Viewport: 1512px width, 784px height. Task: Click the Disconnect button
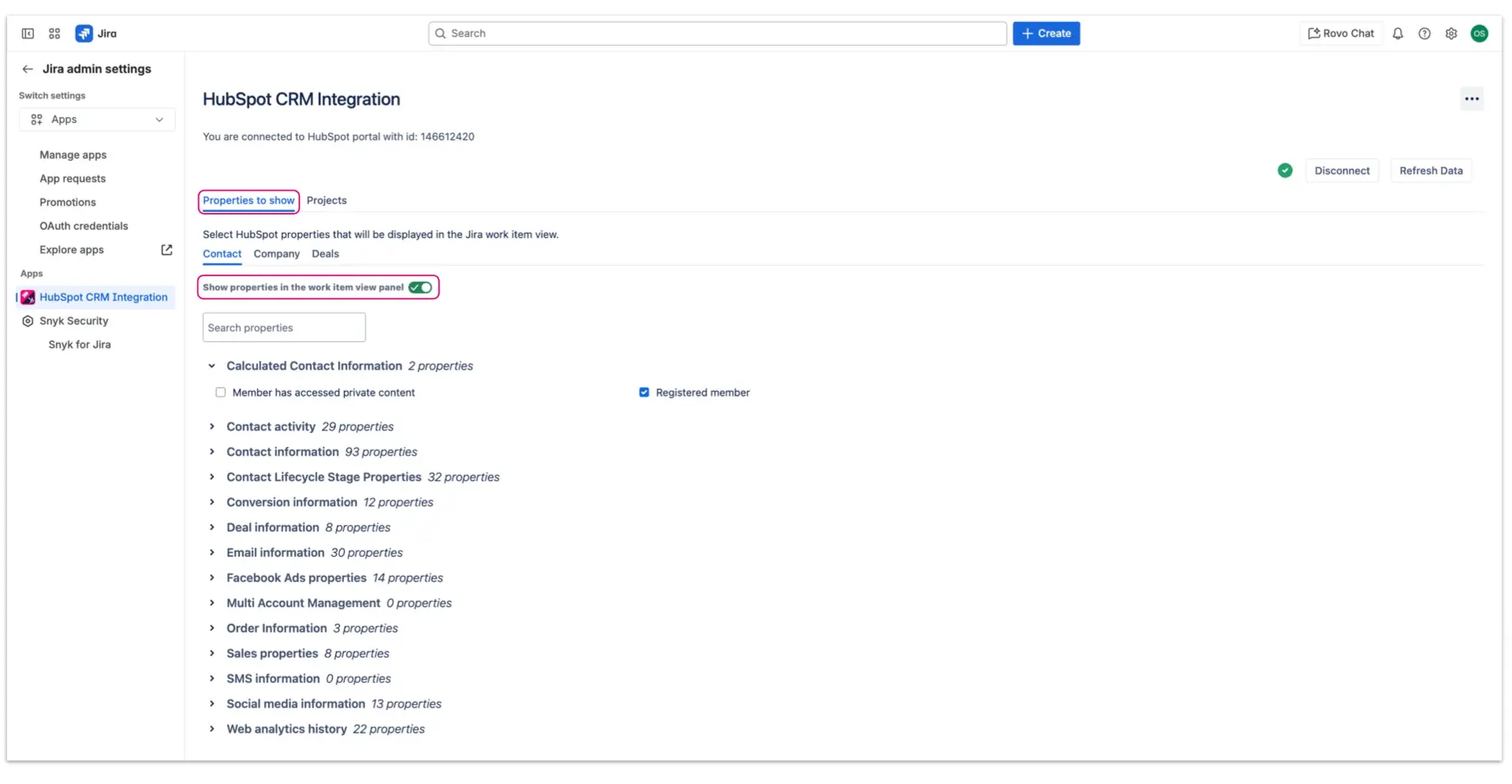tap(1342, 170)
